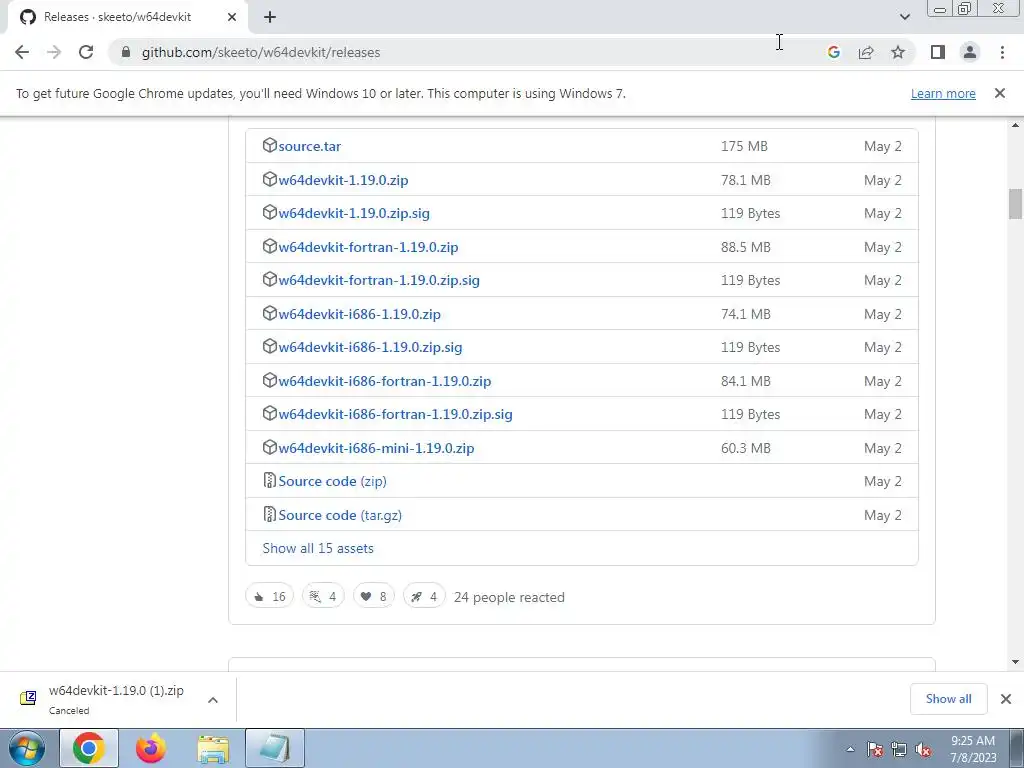Download w64devkit-i686-1.19.0.zip
Screen dimensions: 1024x768
point(360,315)
